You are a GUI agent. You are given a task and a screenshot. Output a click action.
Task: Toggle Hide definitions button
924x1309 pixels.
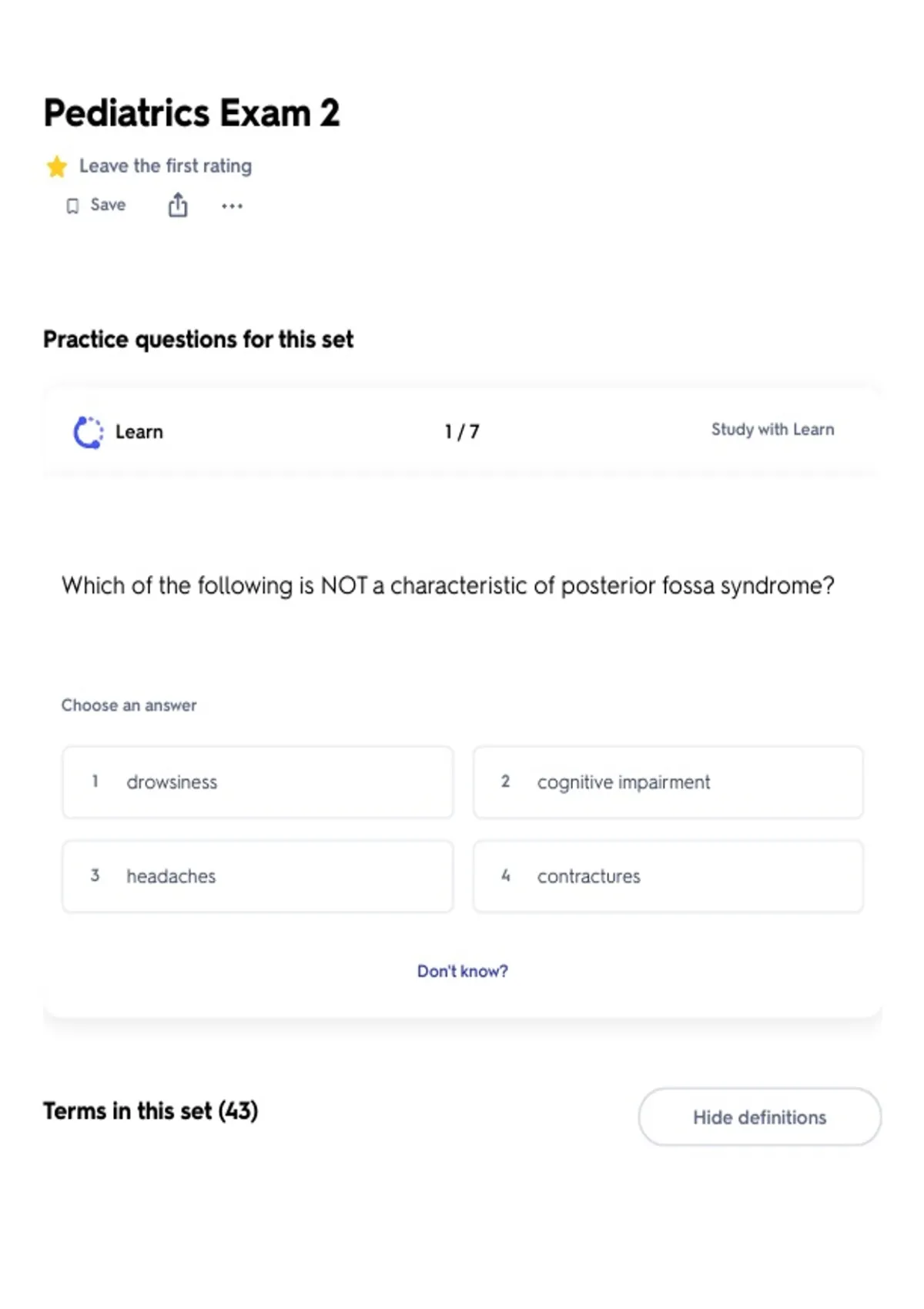(760, 1116)
